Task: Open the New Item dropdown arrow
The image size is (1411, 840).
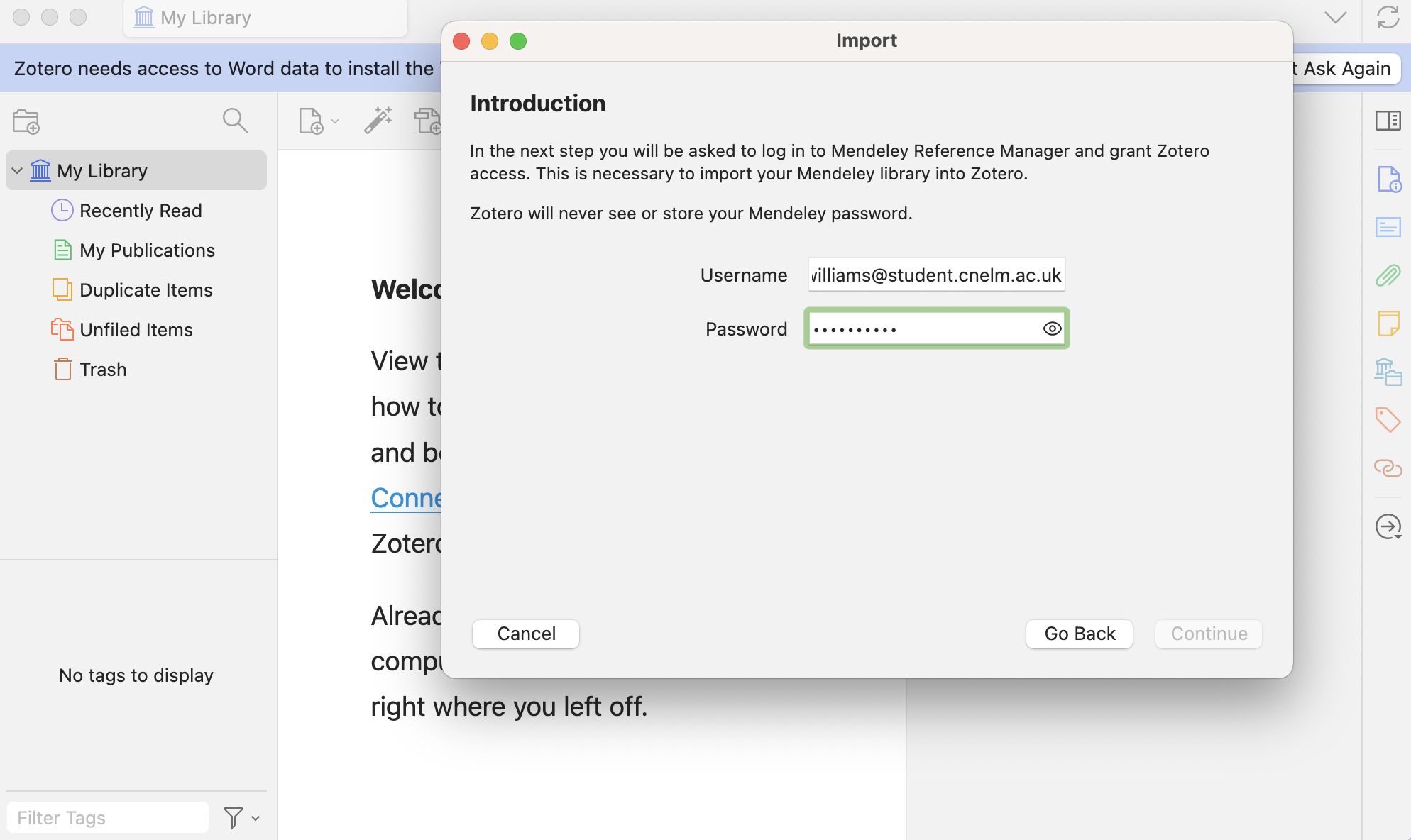Action: [x=335, y=121]
